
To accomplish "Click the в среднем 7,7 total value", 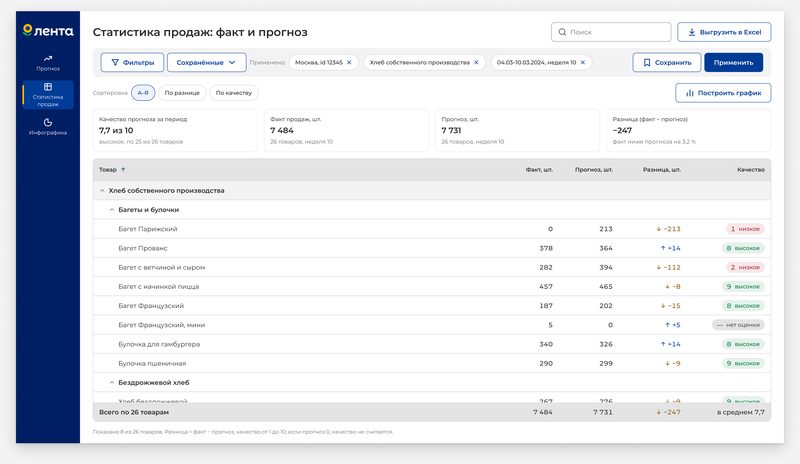I will pyautogui.click(x=741, y=412).
